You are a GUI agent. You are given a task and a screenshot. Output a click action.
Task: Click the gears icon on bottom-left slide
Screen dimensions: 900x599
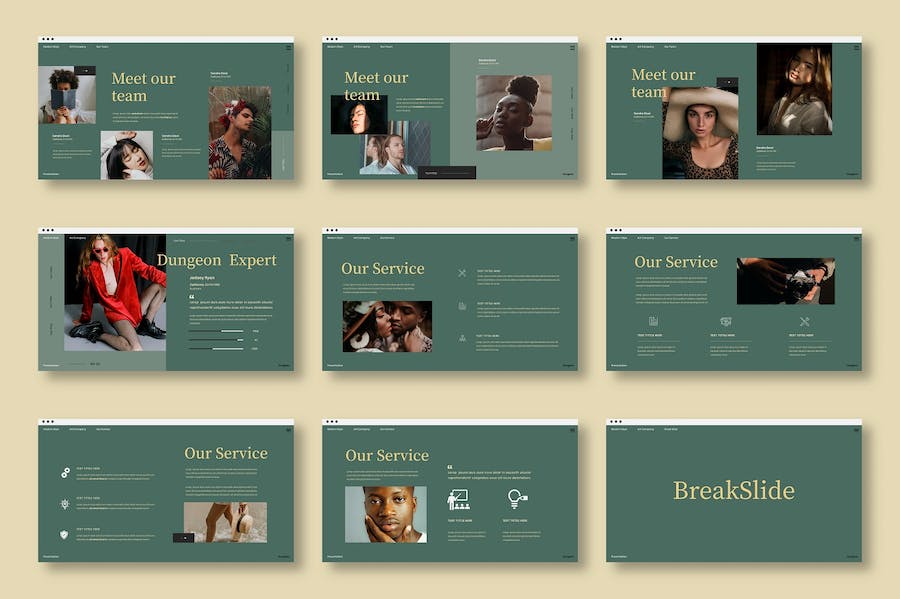point(65,472)
